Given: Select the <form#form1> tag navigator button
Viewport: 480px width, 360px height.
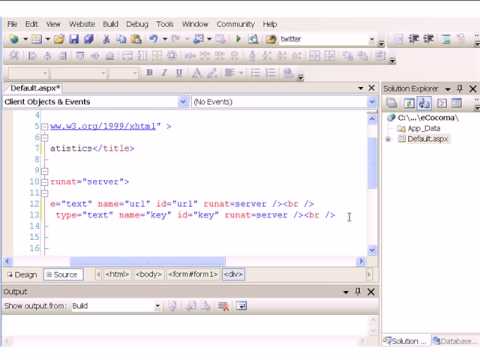Looking at the screenshot, I should tap(193, 274).
